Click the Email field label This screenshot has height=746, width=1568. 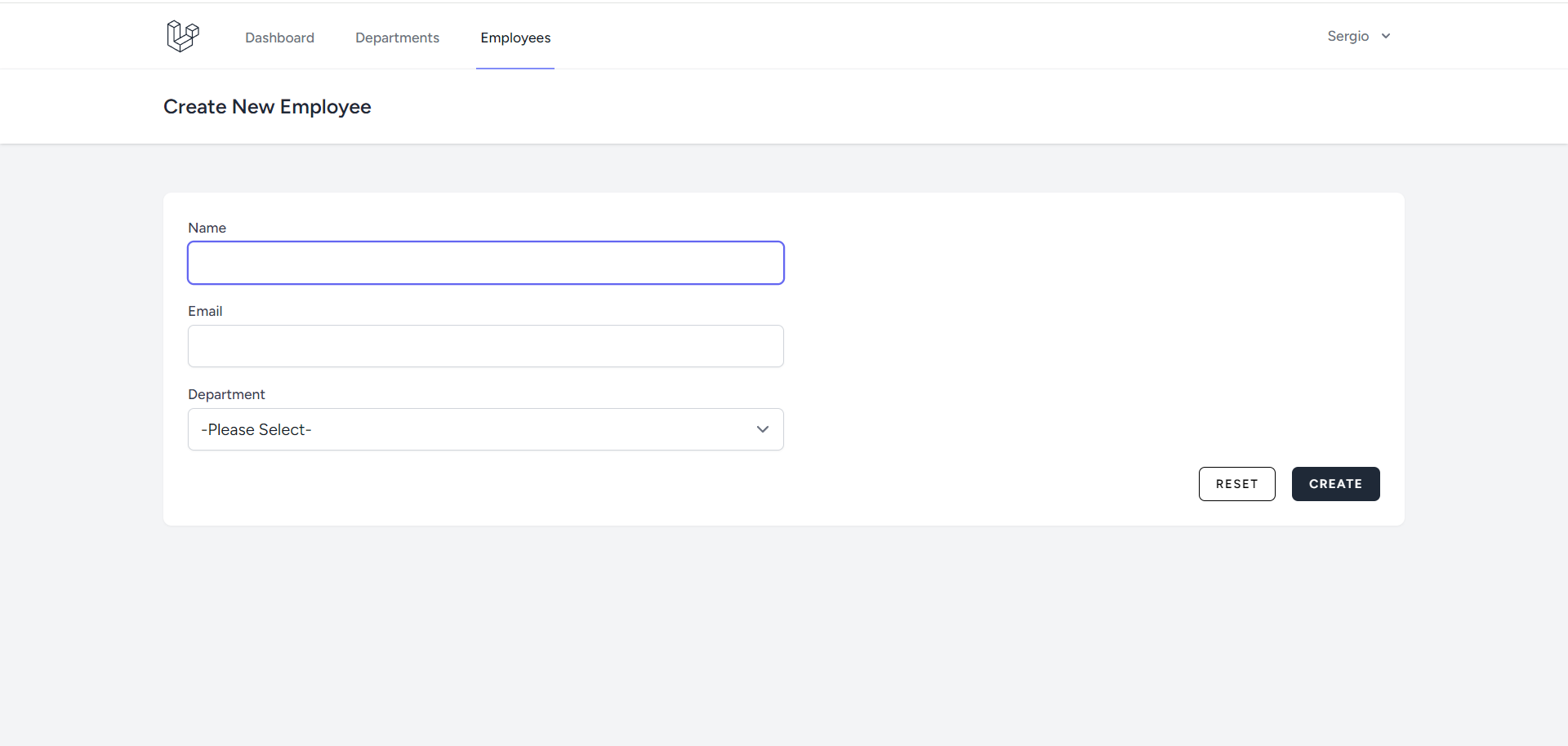(205, 311)
